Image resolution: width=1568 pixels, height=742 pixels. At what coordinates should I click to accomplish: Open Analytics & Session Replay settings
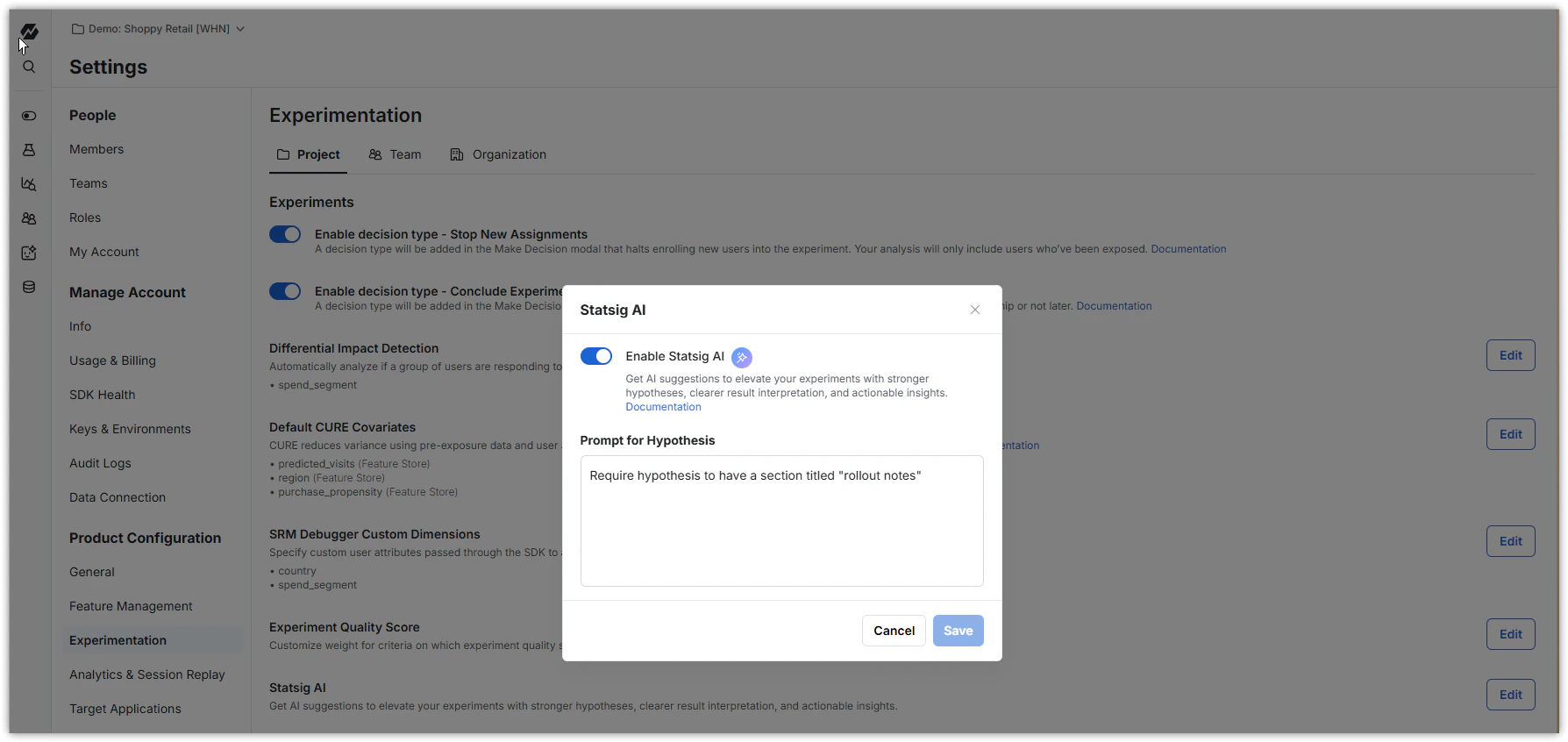coord(147,674)
